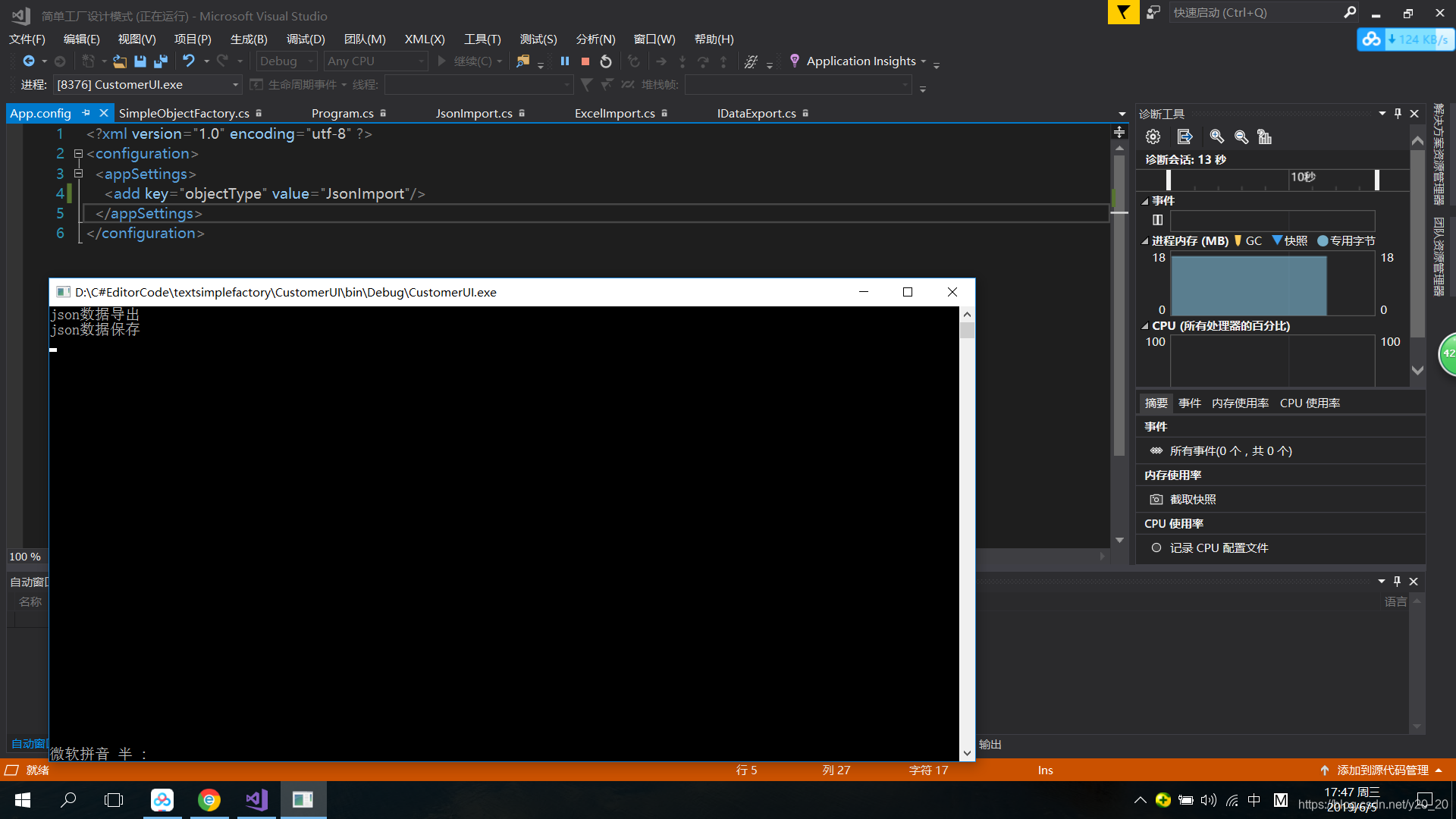Open the 生成(B) menu
Screen dimensions: 1456x819
pos(249,39)
